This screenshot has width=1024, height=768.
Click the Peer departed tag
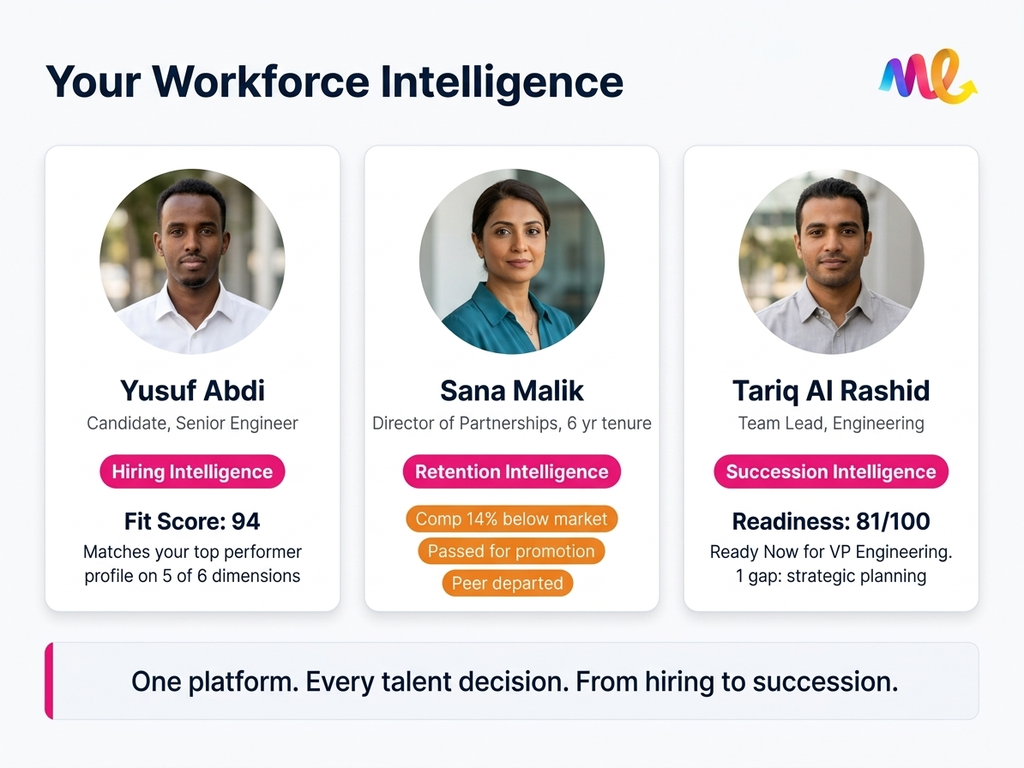click(507, 583)
